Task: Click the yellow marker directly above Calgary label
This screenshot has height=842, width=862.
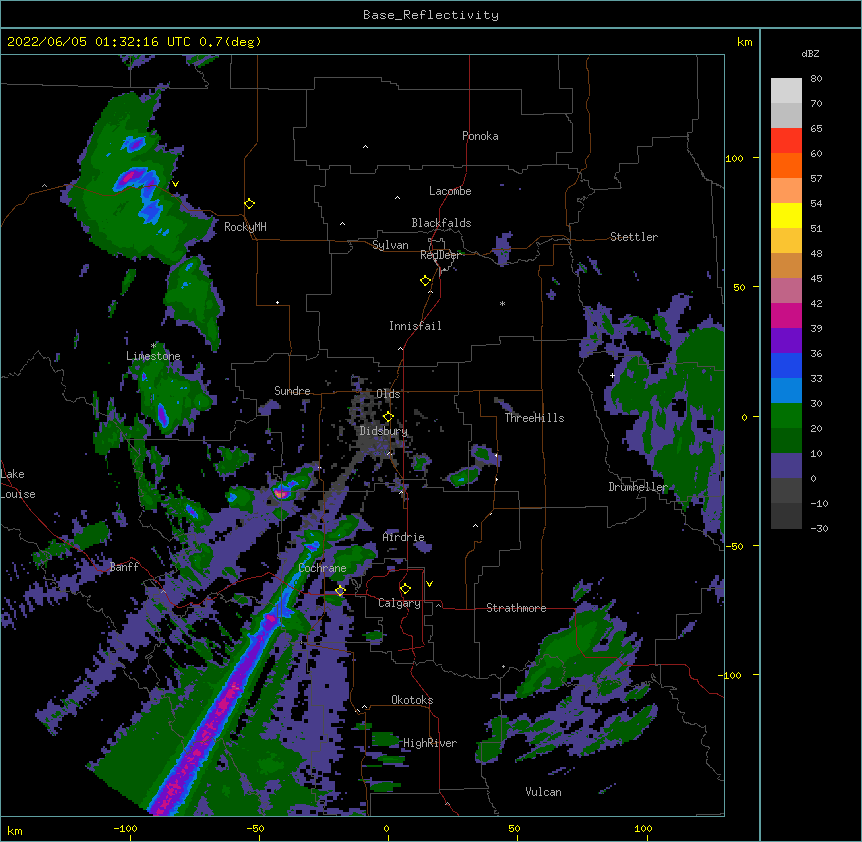Action: 405,588
